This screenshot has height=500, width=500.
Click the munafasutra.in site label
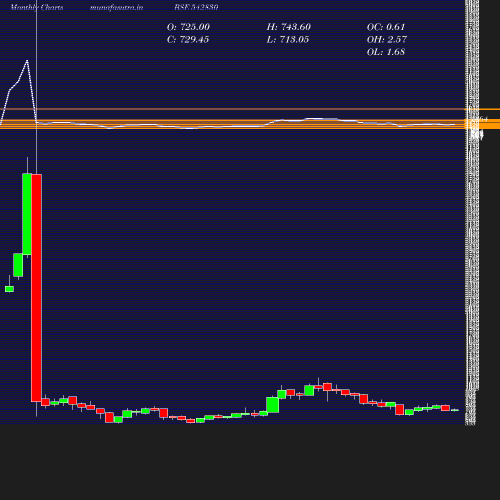click(116, 7)
